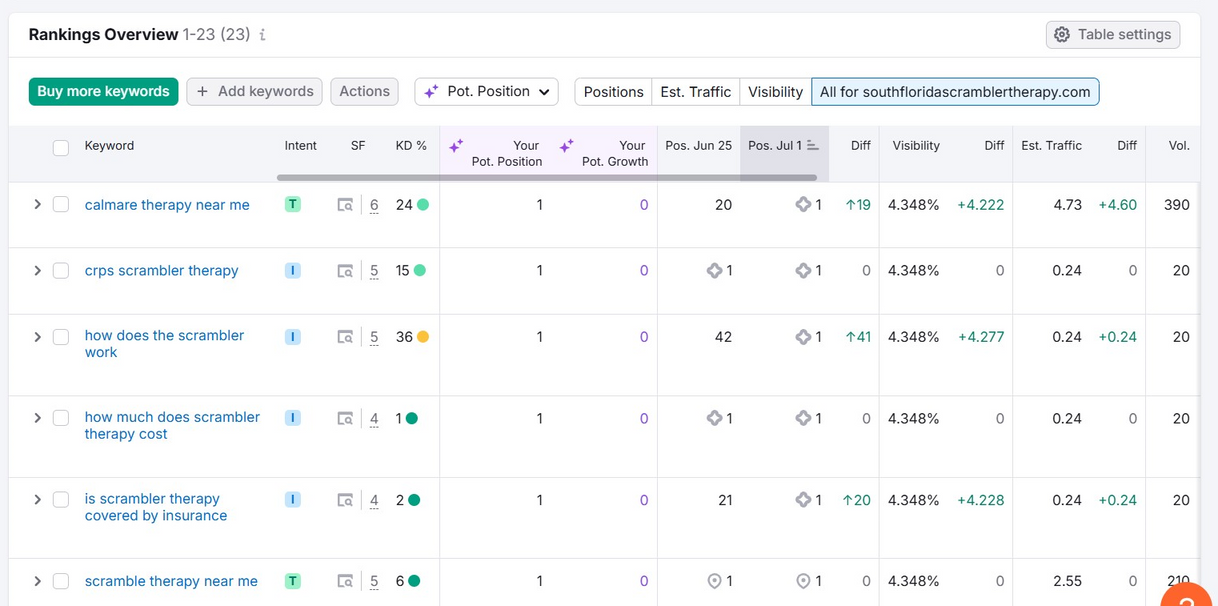This screenshot has height=606, width=1218.
Task: Check the box for crps scrambler therapy
Action: [x=61, y=270]
